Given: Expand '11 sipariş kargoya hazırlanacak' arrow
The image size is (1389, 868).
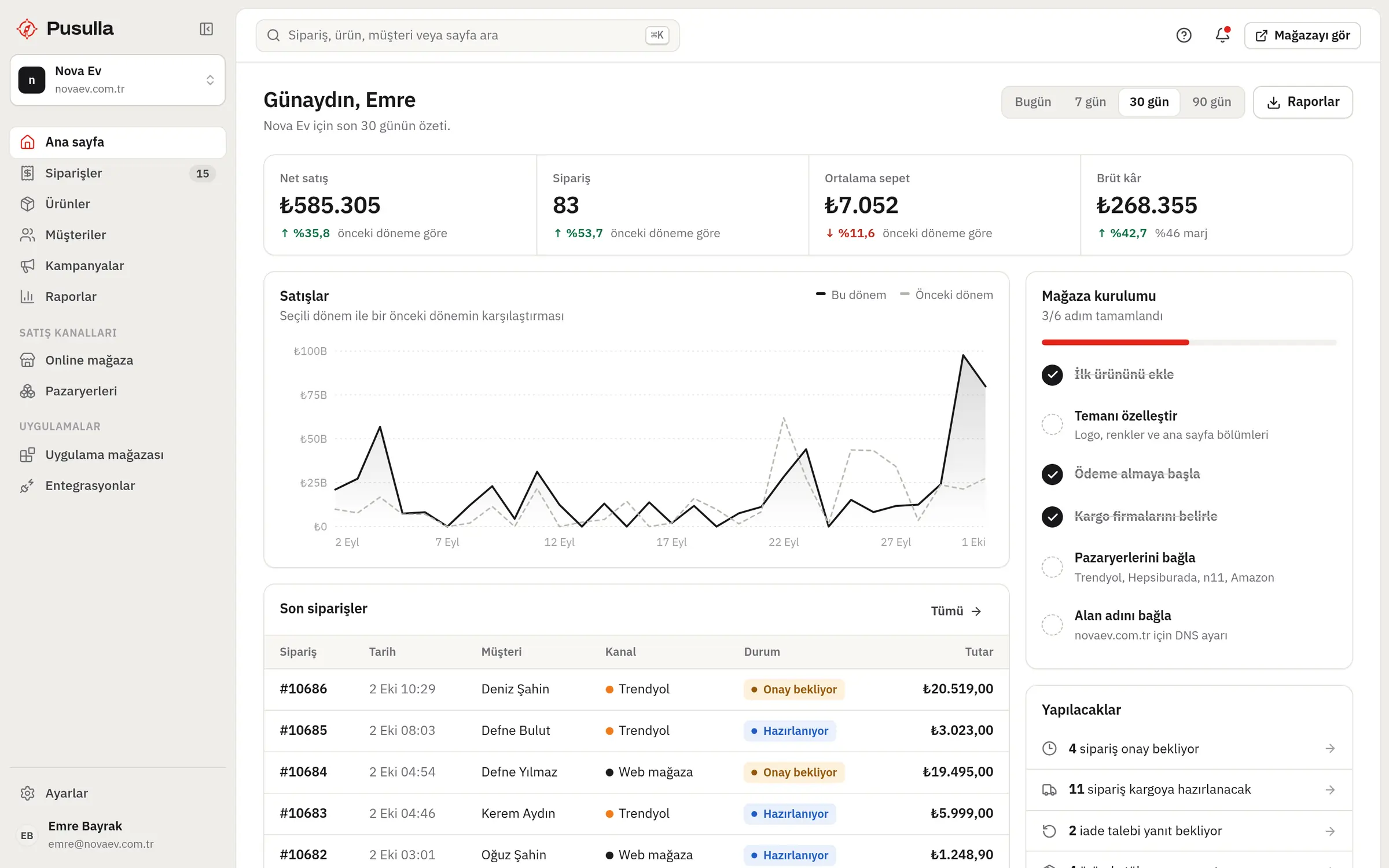Looking at the screenshot, I should pyautogui.click(x=1330, y=789).
